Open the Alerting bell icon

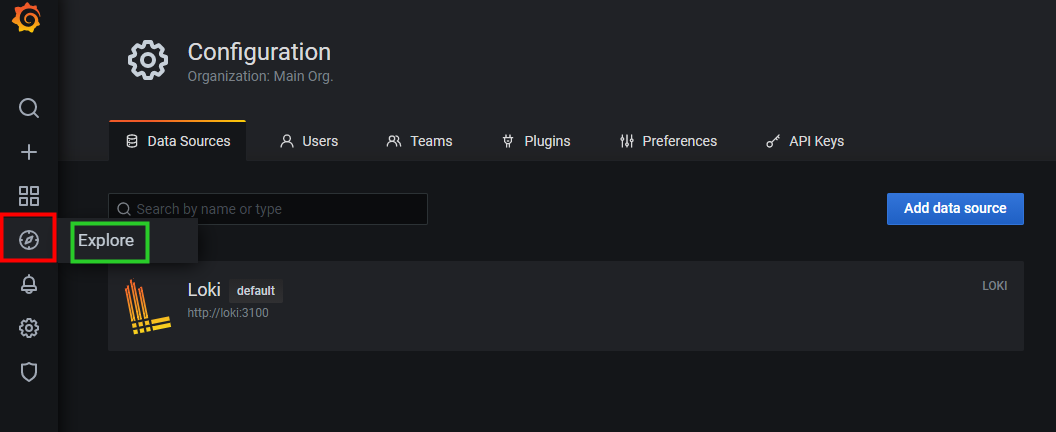coord(28,284)
